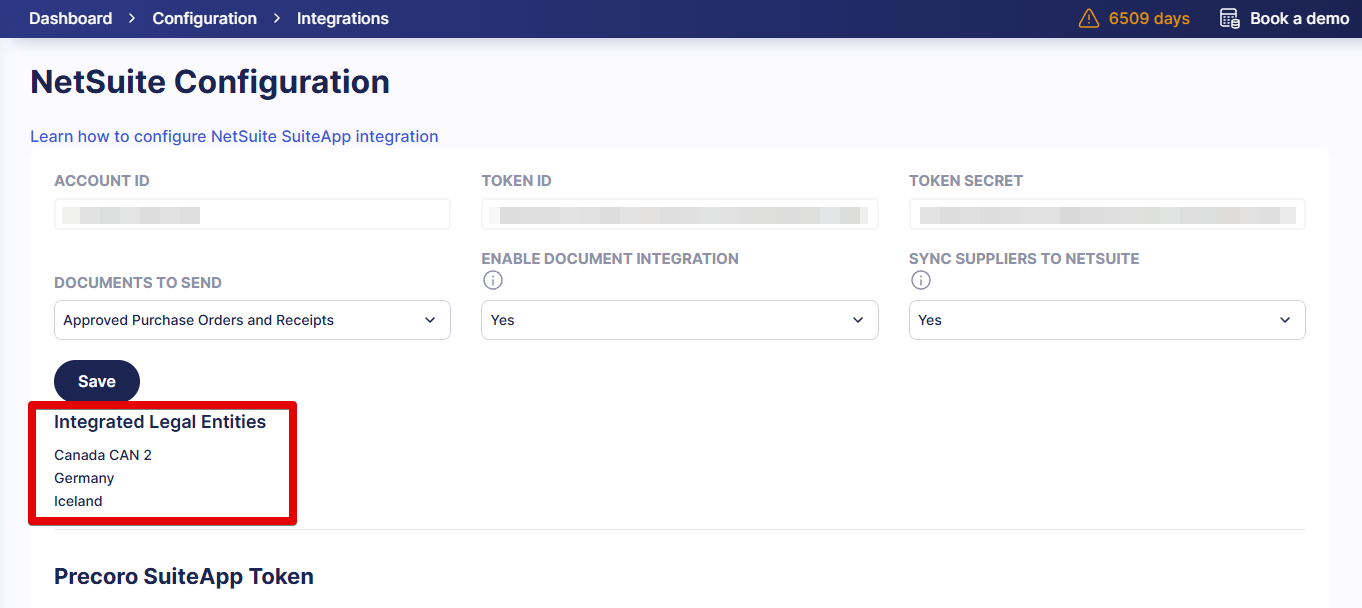Image resolution: width=1362 pixels, height=608 pixels.
Task: Click the orange warning triangle icon
Action: (1089, 18)
